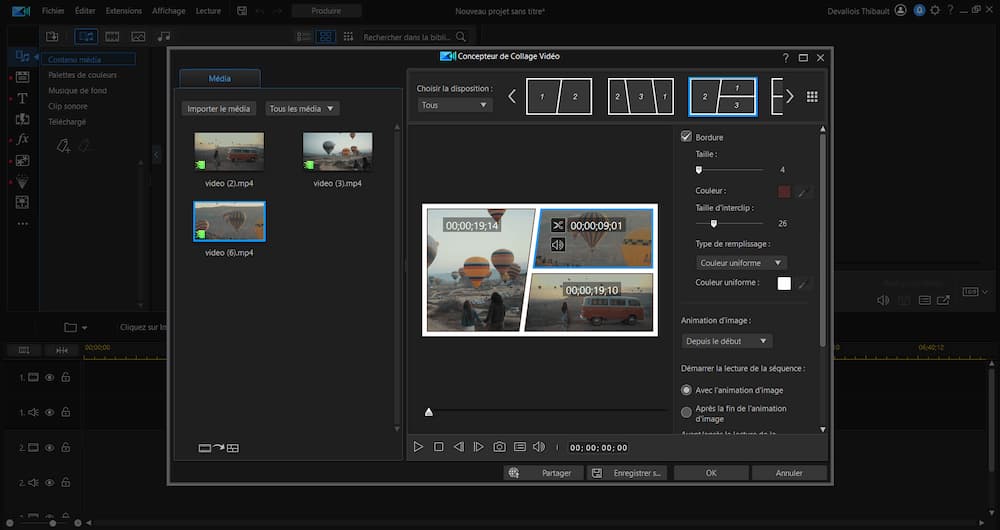The width and height of the screenshot is (1000, 530).
Task: Take a snapshot with the camera icon
Action: click(x=499, y=447)
